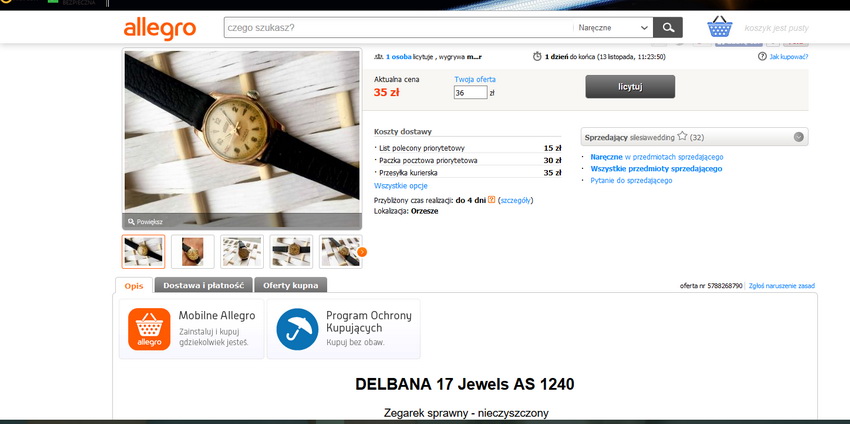Open the Wszystkie opcje link
This screenshot has width=850, height=424.
[401, 186]
